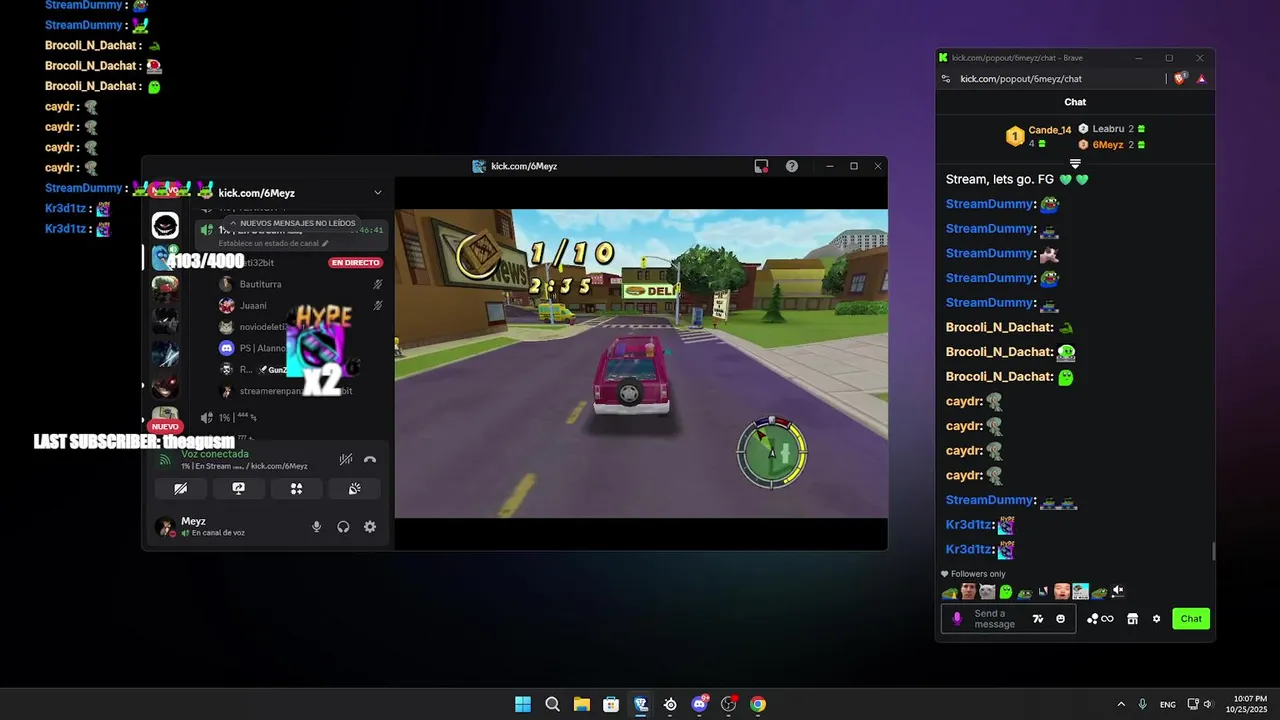Open the smiley emoji picker in chat

pos(1061,619)
